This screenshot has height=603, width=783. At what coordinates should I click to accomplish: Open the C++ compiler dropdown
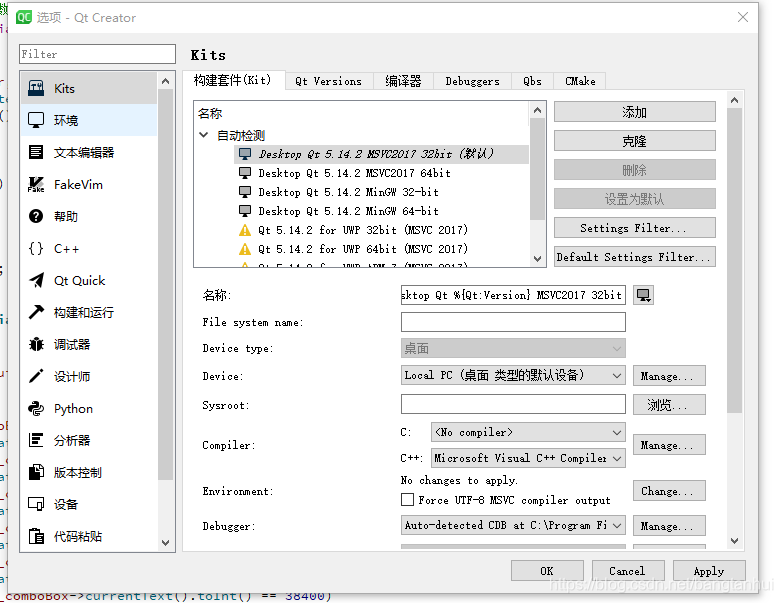(x=528, y=458)
